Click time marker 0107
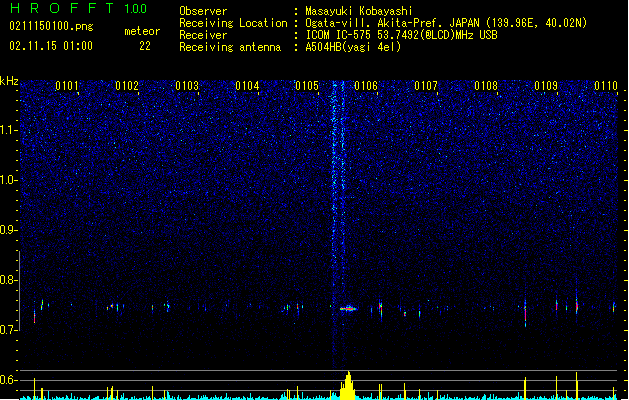Image resolution: width=629 pixels, height=400 pixels. pos(426,86)
